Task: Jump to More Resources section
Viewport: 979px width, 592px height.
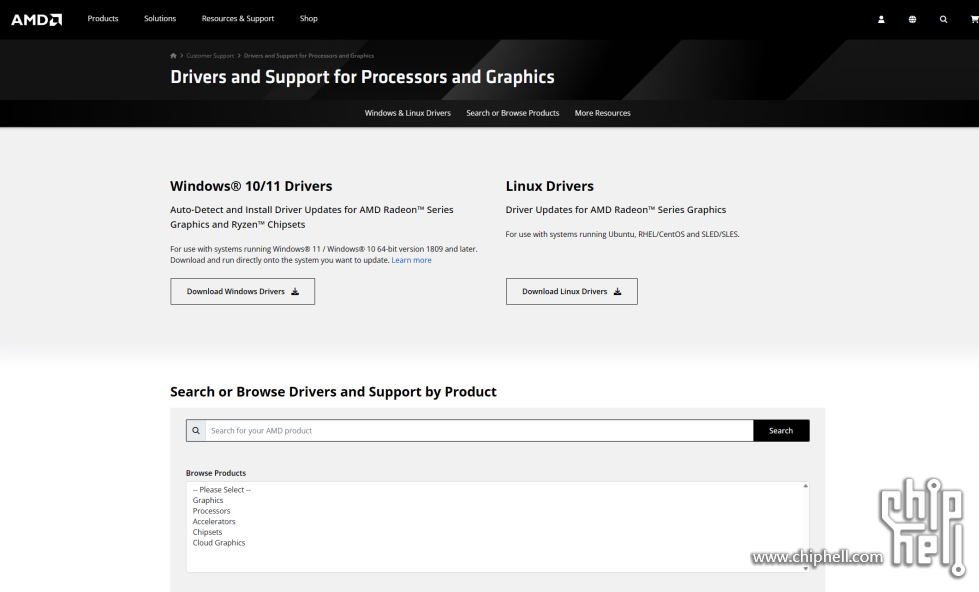Action: click(x=603, y=113)
